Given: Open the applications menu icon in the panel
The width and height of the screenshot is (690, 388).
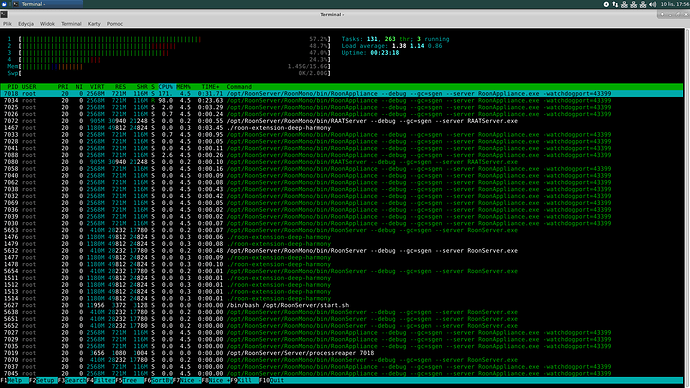Looking at the screenshot, I should click(x=4, y=4).
